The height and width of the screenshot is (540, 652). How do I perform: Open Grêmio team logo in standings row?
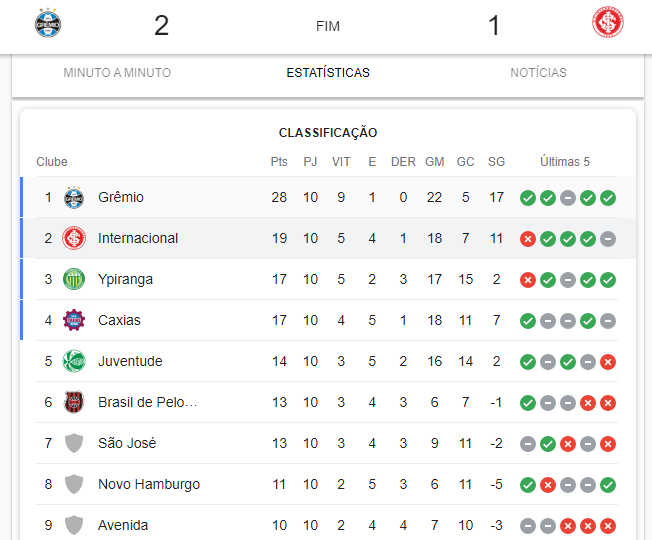[74, 197]
